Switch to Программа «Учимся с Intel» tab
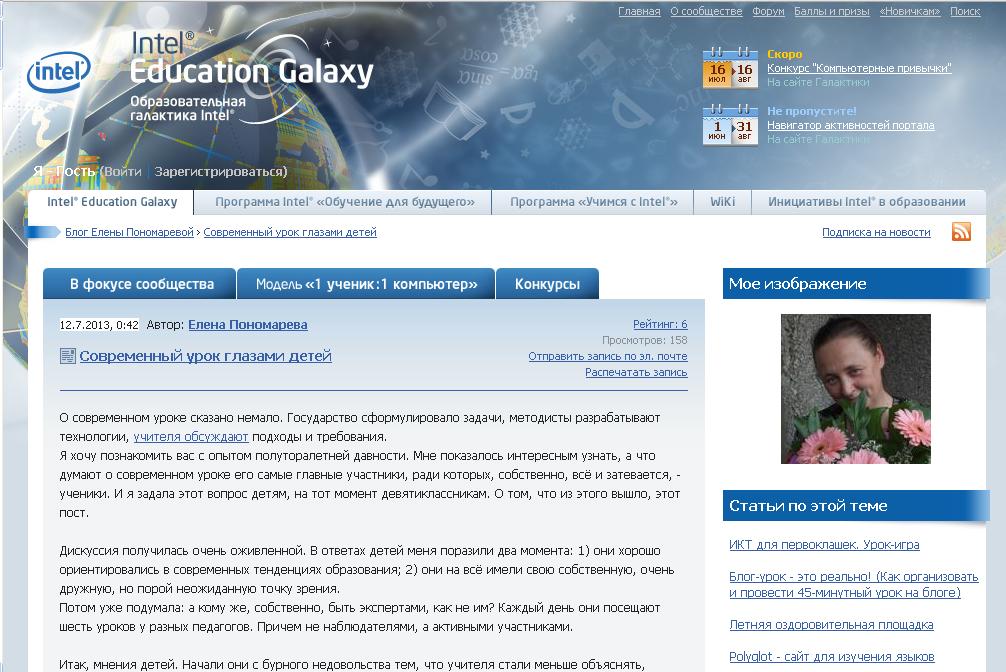Image resolution: width=1006 pixels, height=672 pixels. (x=593, y=202)
